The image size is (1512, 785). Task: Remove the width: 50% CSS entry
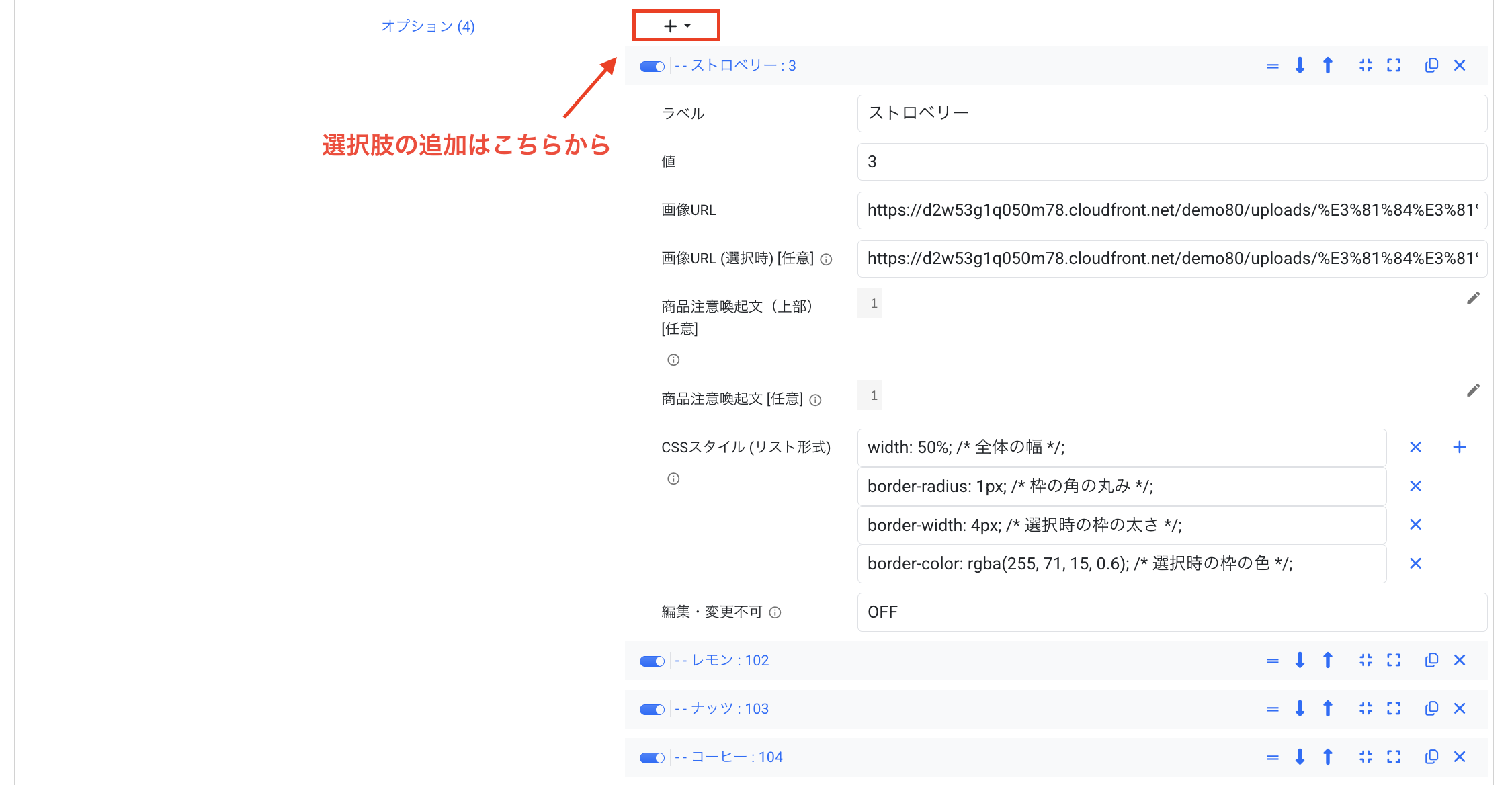coord(1415,447)
